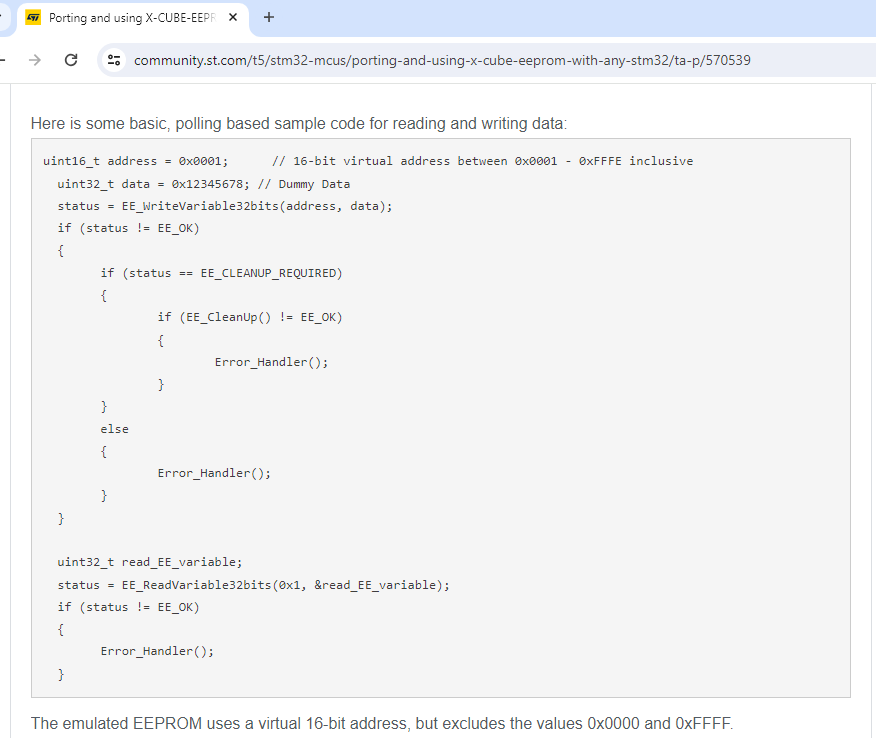The width and height of the screenshot is (876, 738).
Task: Click 'if (EE_CleanUp() != EE_OK)' line
Action: tap(250, 317)
